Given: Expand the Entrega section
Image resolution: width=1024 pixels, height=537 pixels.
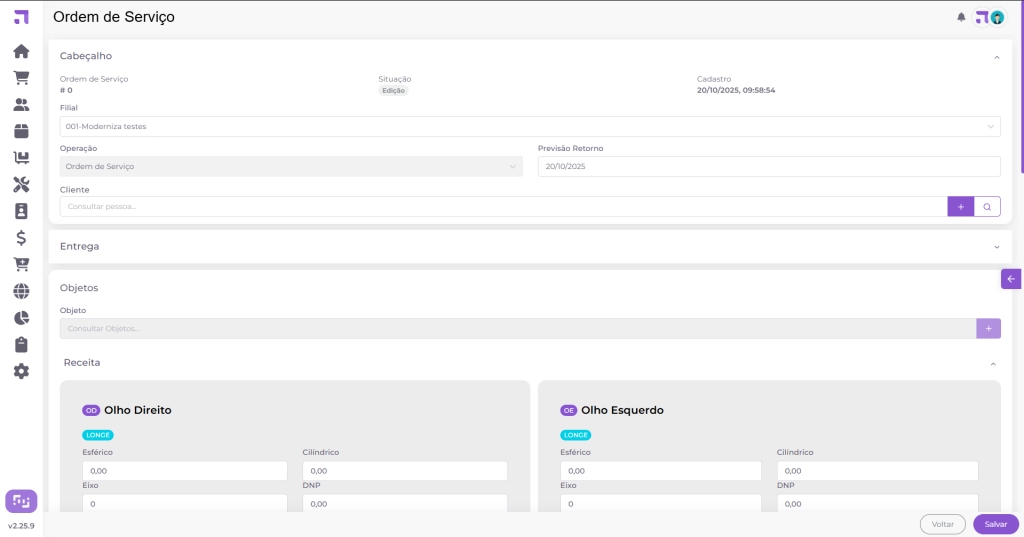Looking at the screenshot, I should [x=996, y=246].
